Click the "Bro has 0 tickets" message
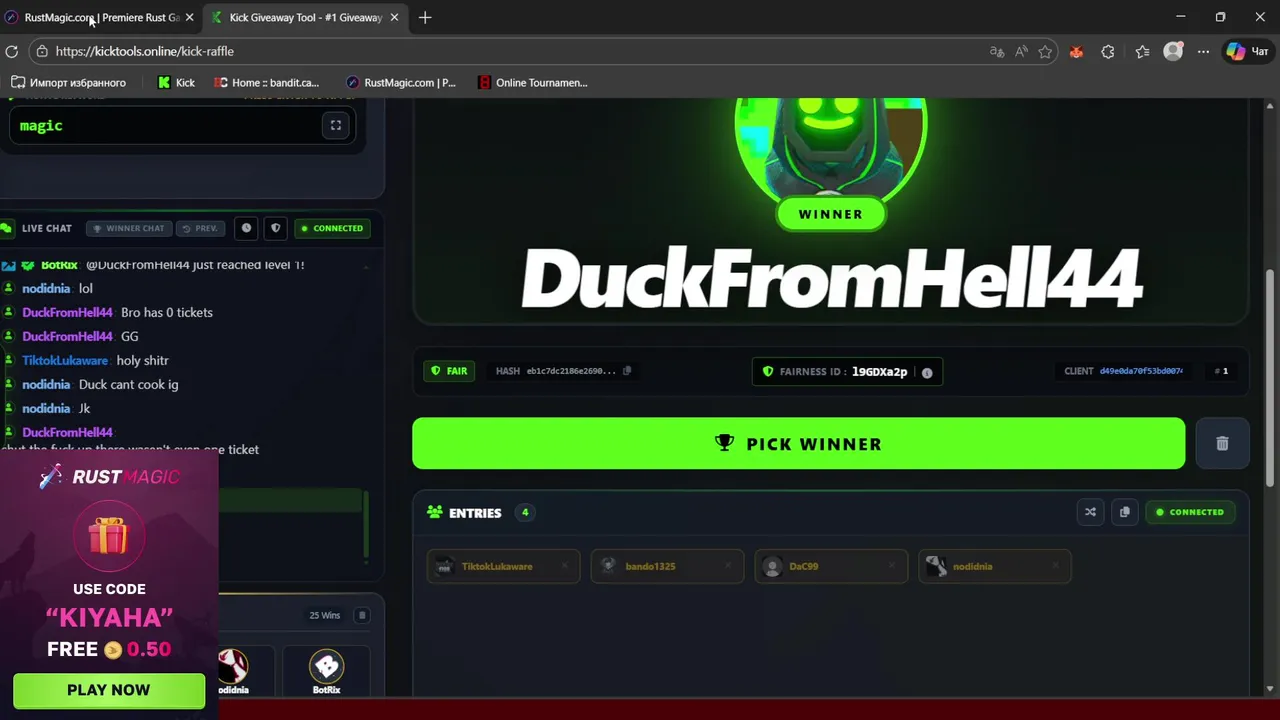The width and height of the screenshot is (1280, 720). coord(167,312)
